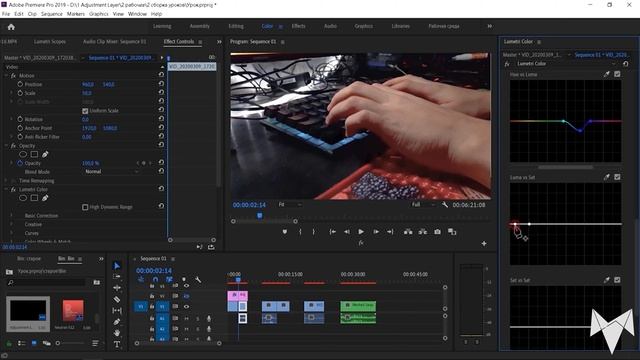Screen dimensions: 640x360
Task: Pick Hue vs Luma eyedropper
Action: click(607, 74)
